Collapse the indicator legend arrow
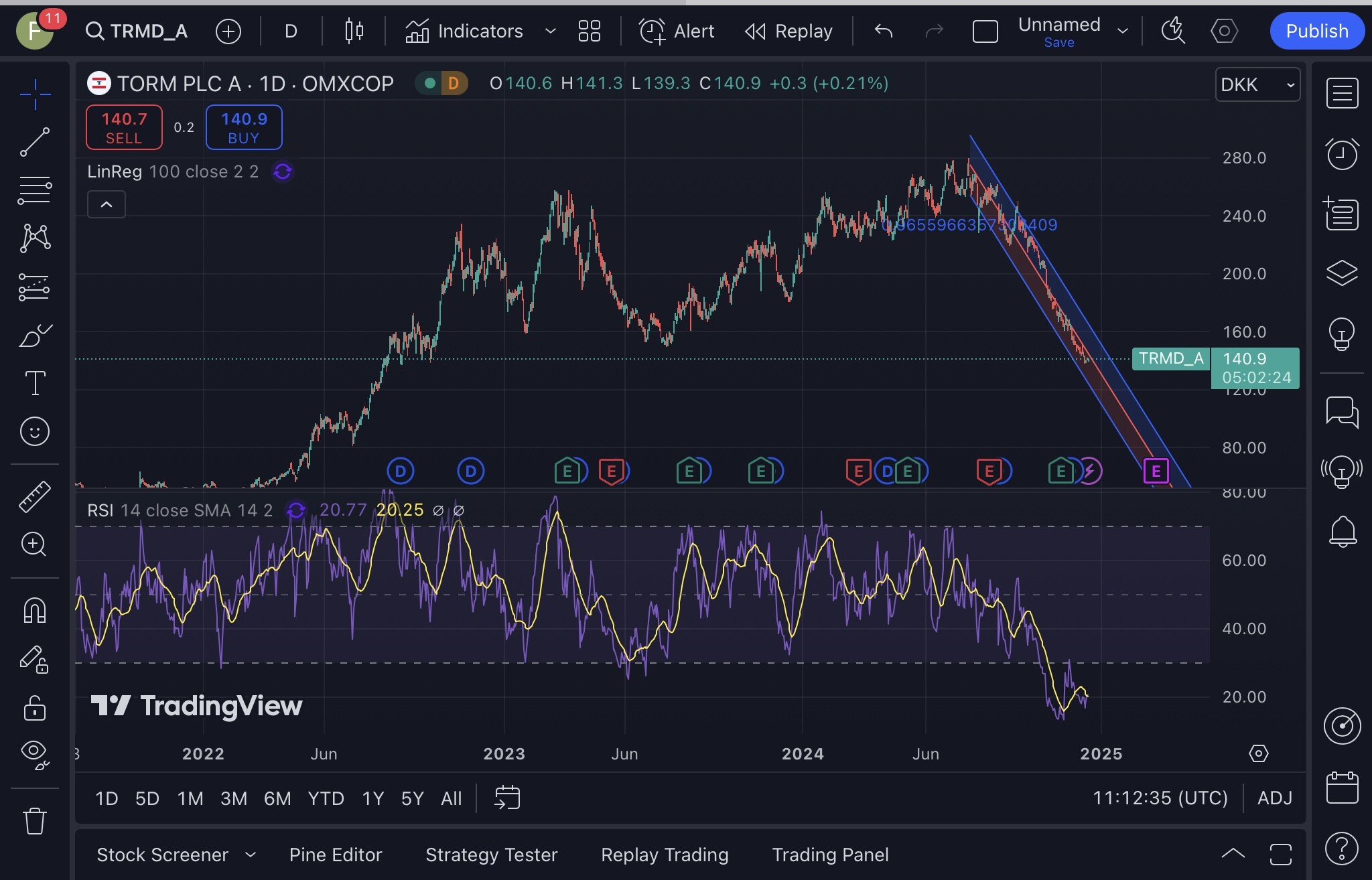 point(107,204)
